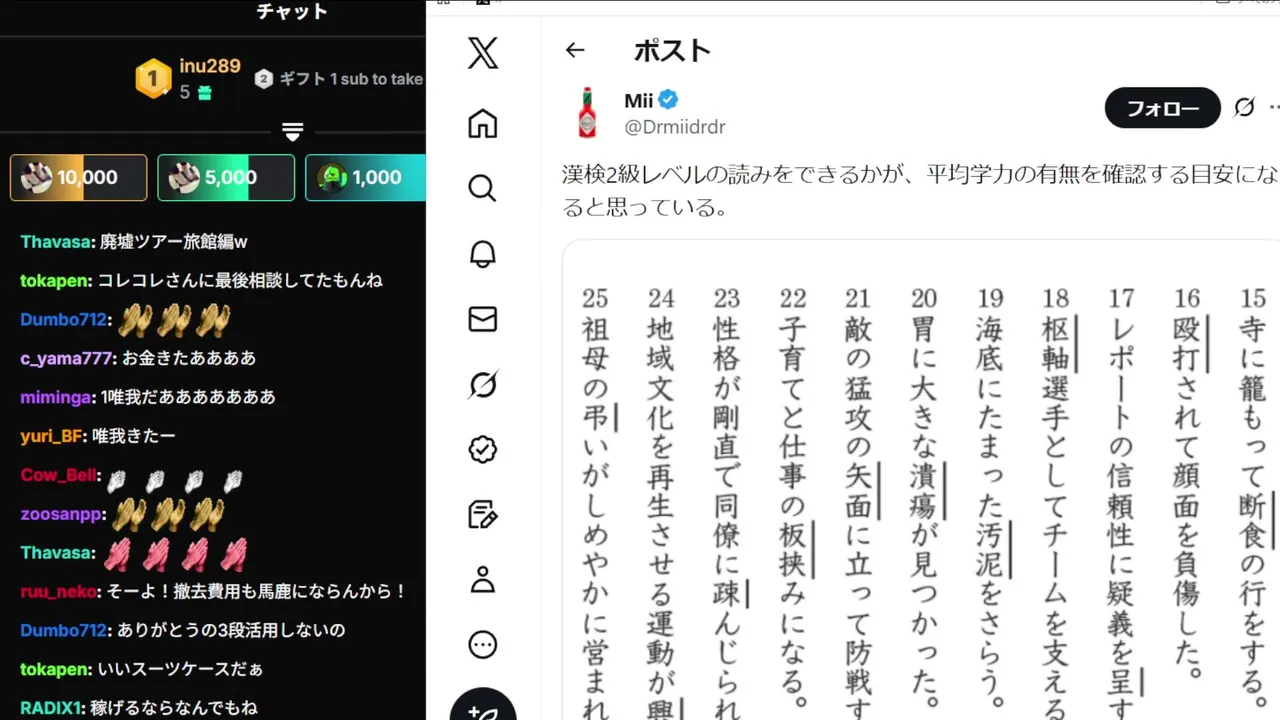Click Dumbo712 in ありがとうの3段活用 message
The width and height of the screenshot is (1280, 720).
tap(63, 631)
